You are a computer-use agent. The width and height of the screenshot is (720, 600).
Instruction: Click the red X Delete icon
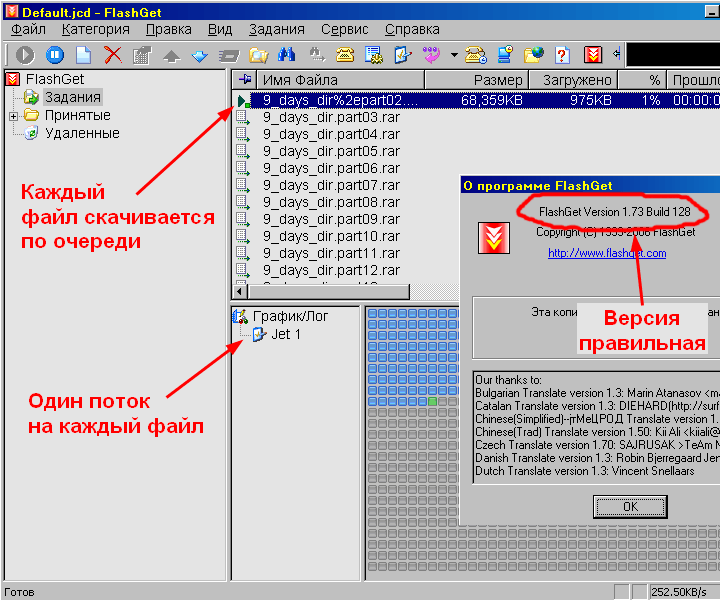[112, 55]
